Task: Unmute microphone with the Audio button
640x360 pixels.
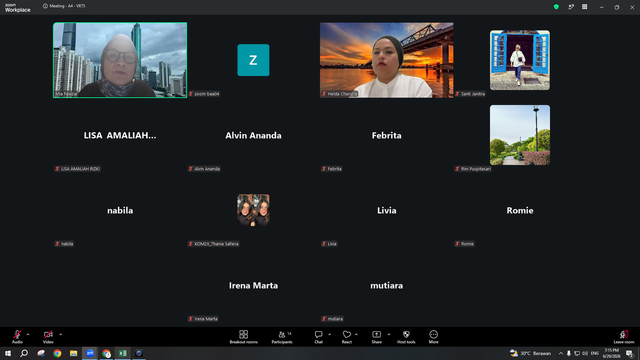Action: (17, 337)
